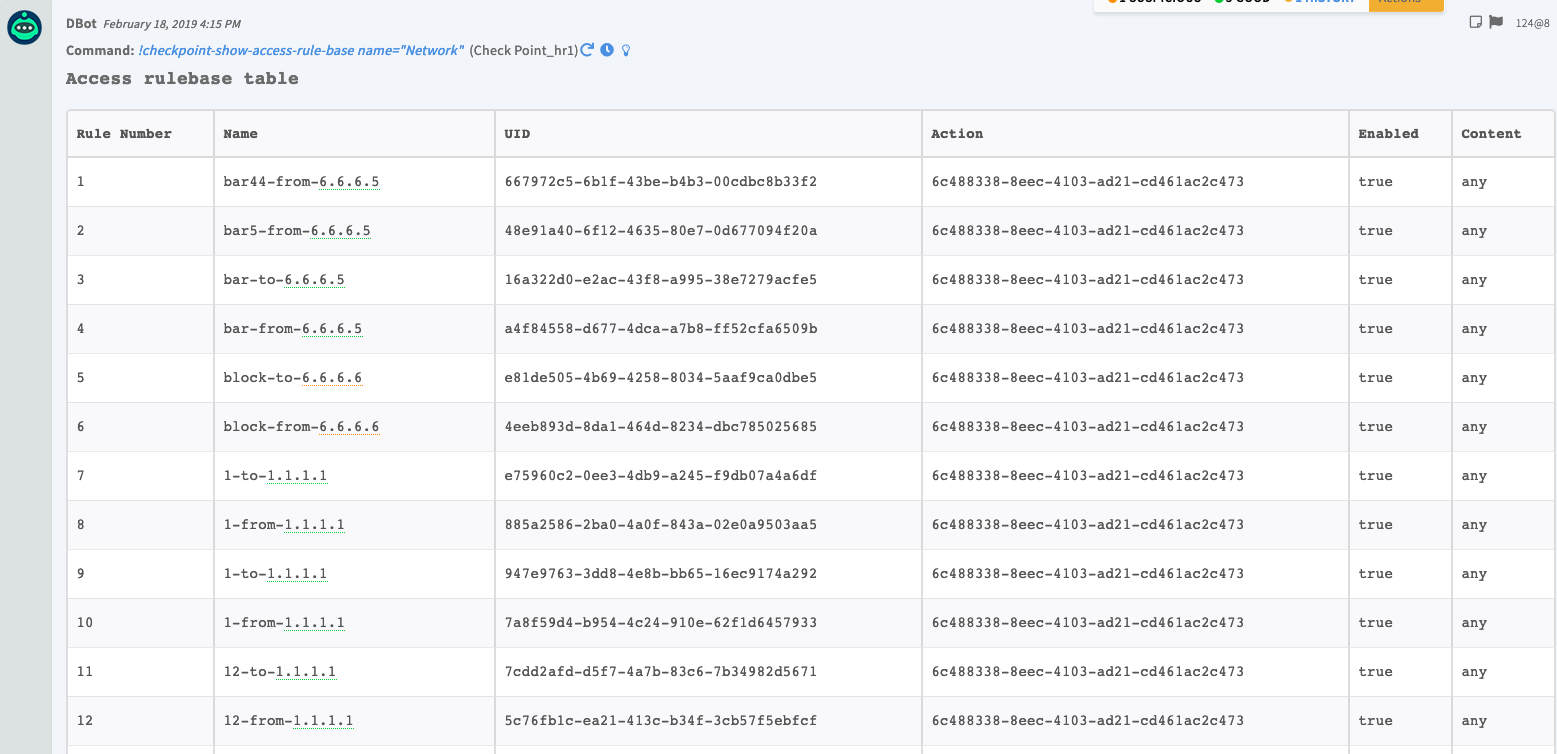1557x754 pixels.
Task: Click the entry ID 124@8
Action: pos(1532,23)
